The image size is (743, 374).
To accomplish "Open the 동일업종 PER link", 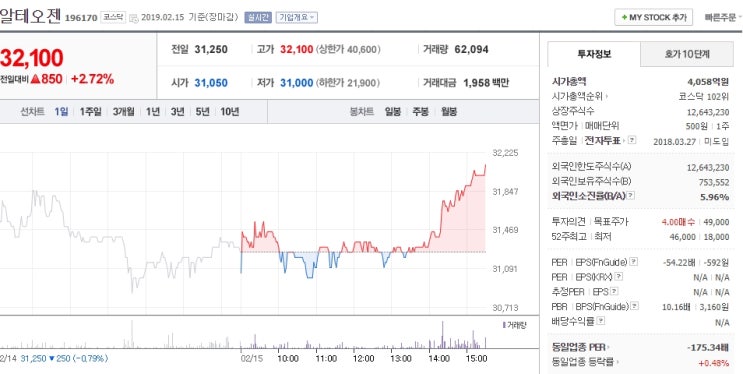I will tap(581, 347).
